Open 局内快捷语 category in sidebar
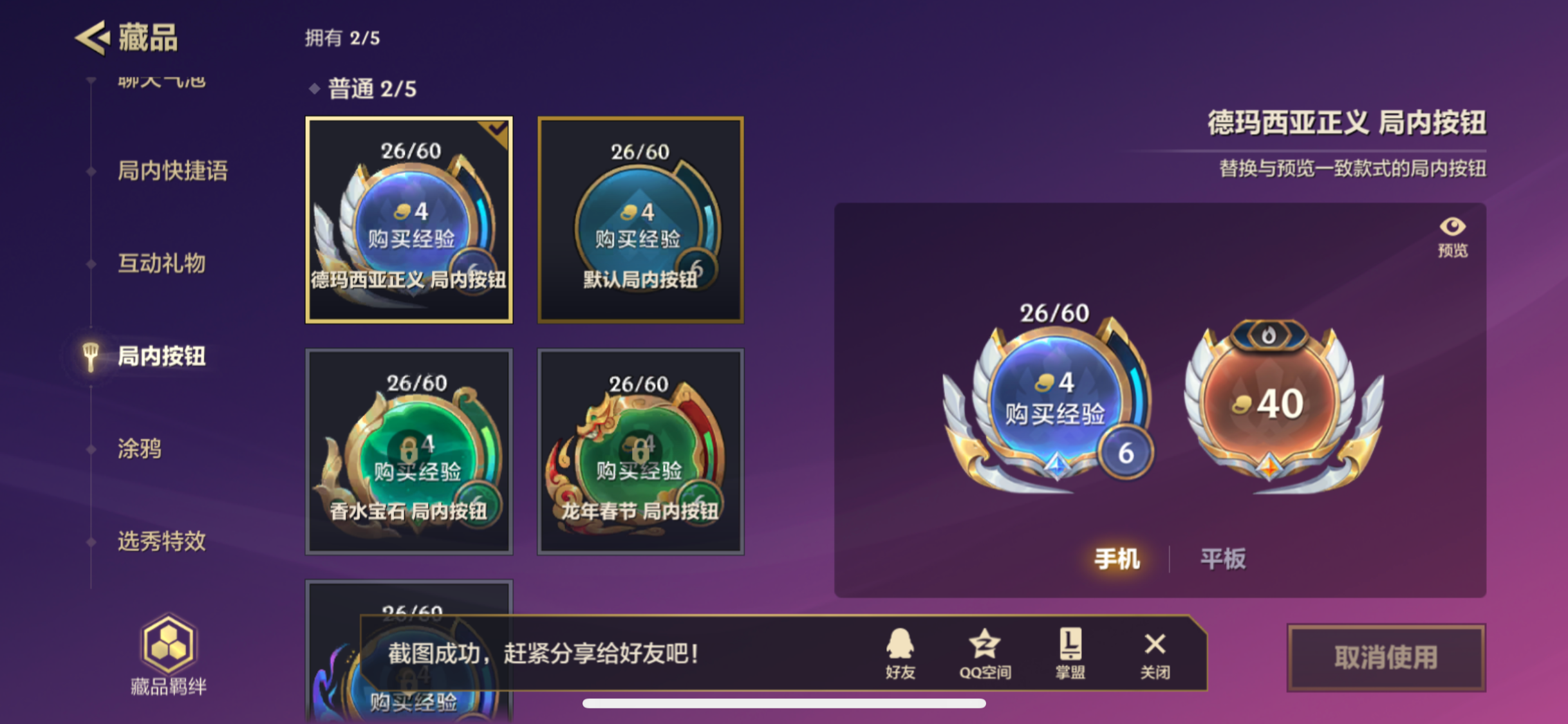The image size is (1568, 724). pos(173,171)
